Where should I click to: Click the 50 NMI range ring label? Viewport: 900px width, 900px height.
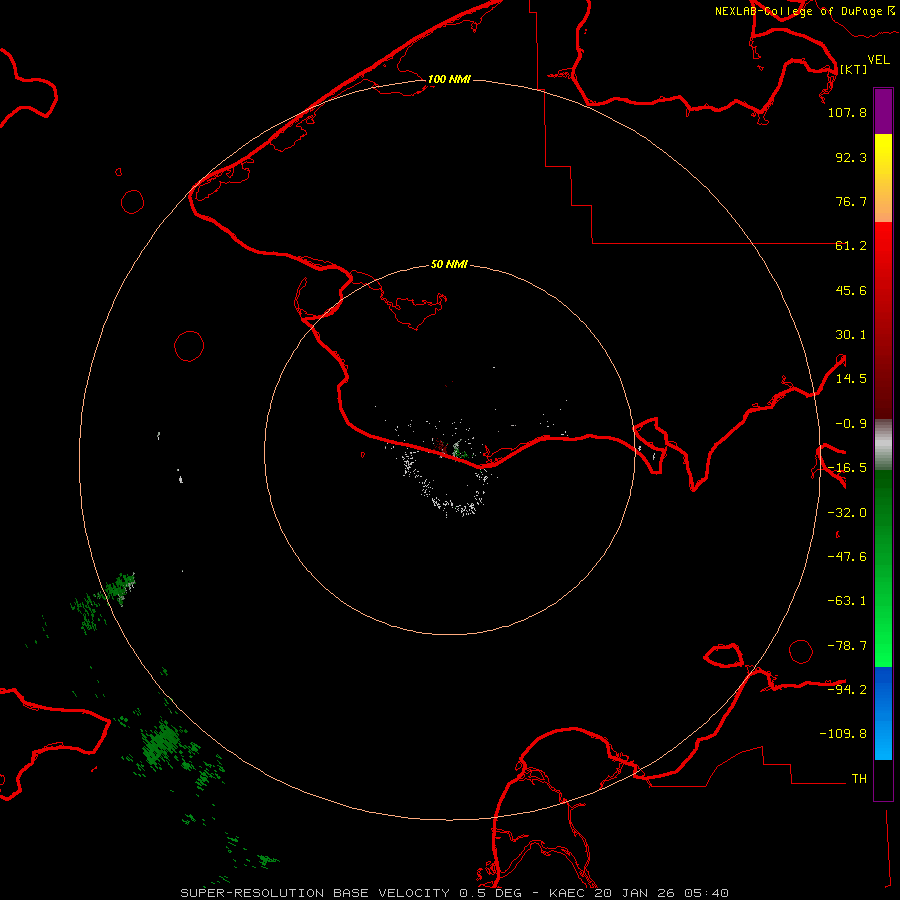pyautogui.click(x=449, y=265)
